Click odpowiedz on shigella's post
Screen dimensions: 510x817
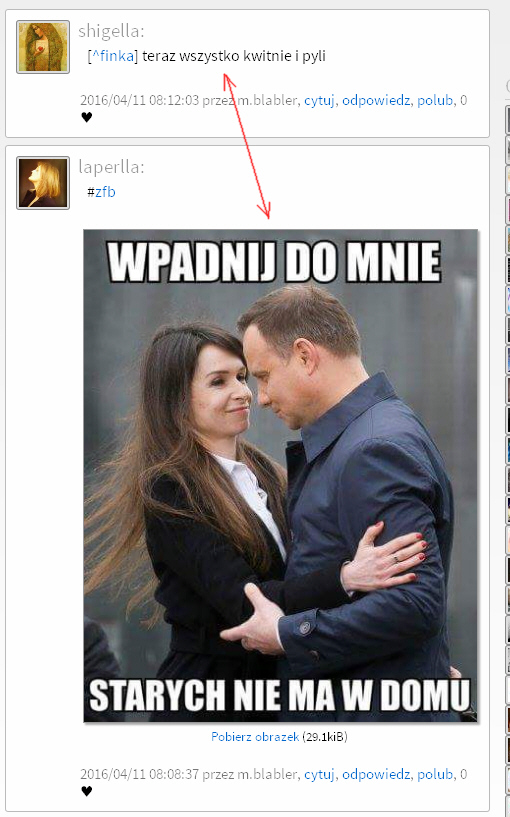pyautogui.click(x=376, y=100)
